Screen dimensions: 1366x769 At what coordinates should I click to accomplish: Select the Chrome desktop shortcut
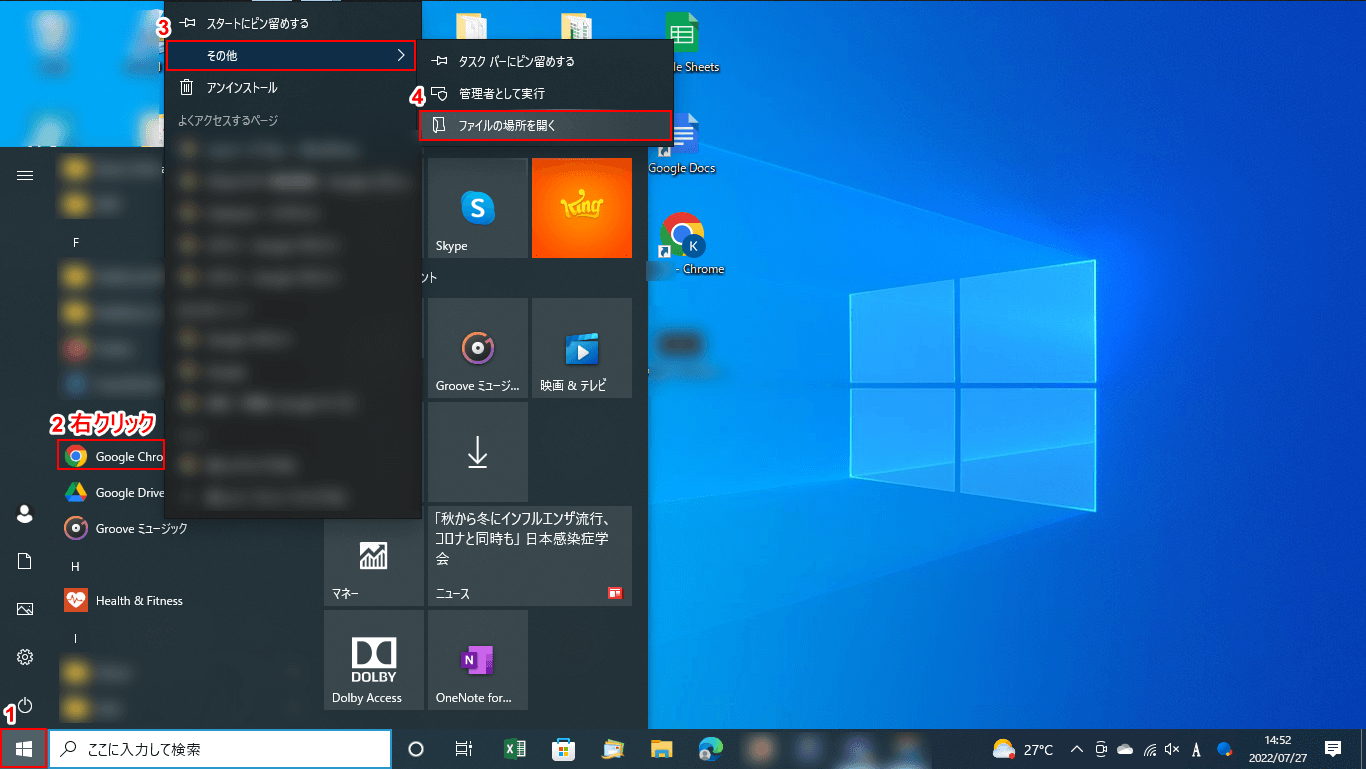pyautogui.click(x=686, y=245)
